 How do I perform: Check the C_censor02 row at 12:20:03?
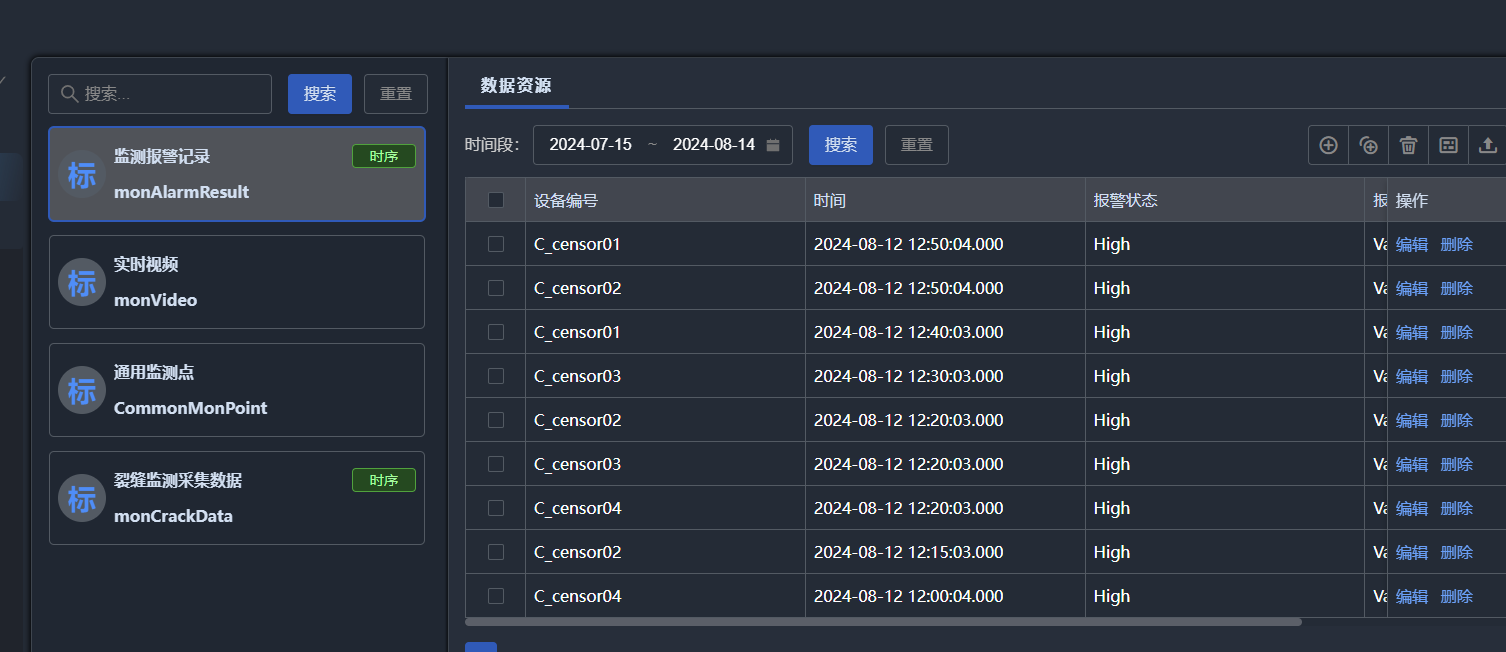[x=496, y=420]
